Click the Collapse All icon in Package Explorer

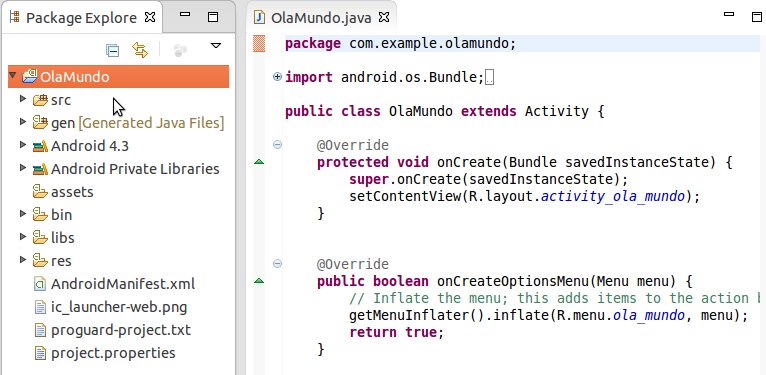point(112,50)
